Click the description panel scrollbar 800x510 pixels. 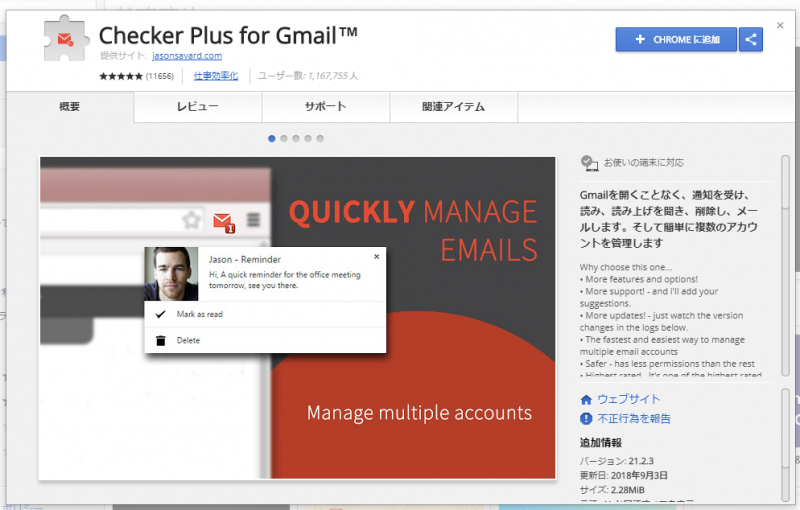(786, 266)
